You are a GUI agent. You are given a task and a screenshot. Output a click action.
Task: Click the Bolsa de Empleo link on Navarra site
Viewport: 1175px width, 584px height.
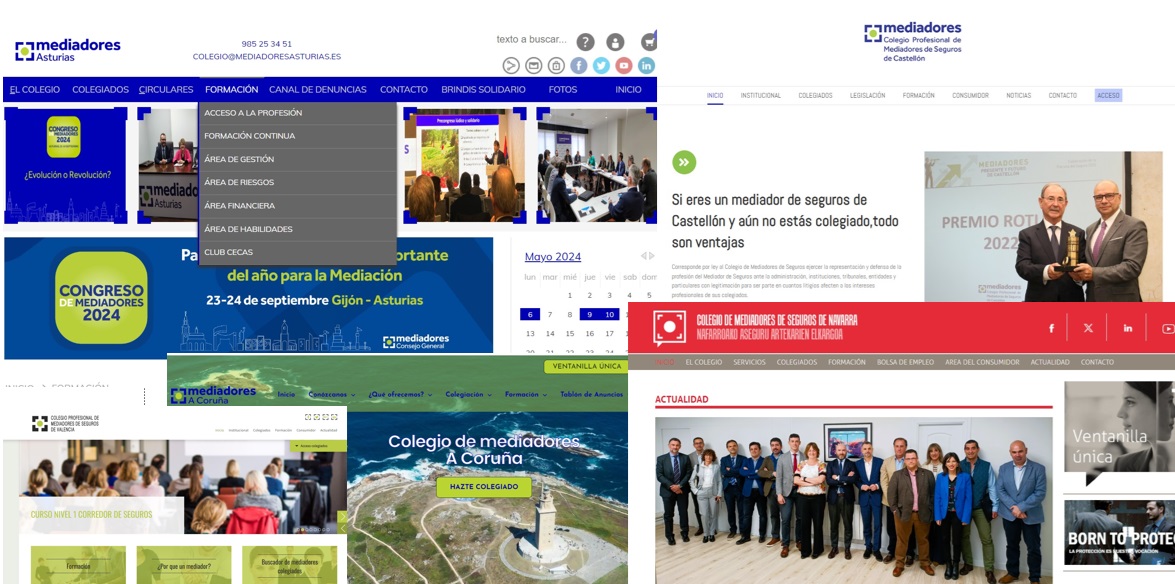click(x=905, y=362)
